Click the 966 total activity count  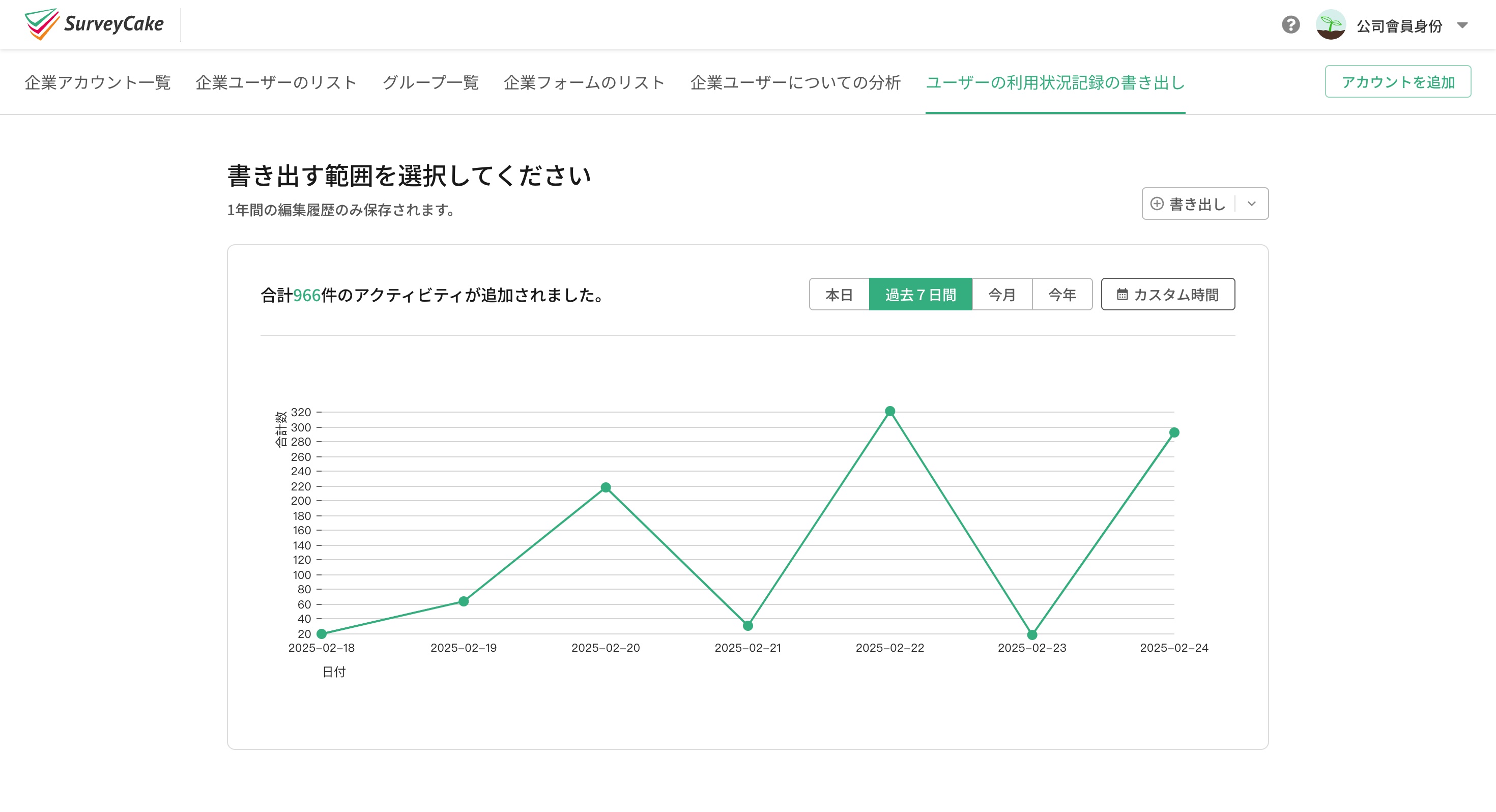pyautogui.click(x=307, y=295)
